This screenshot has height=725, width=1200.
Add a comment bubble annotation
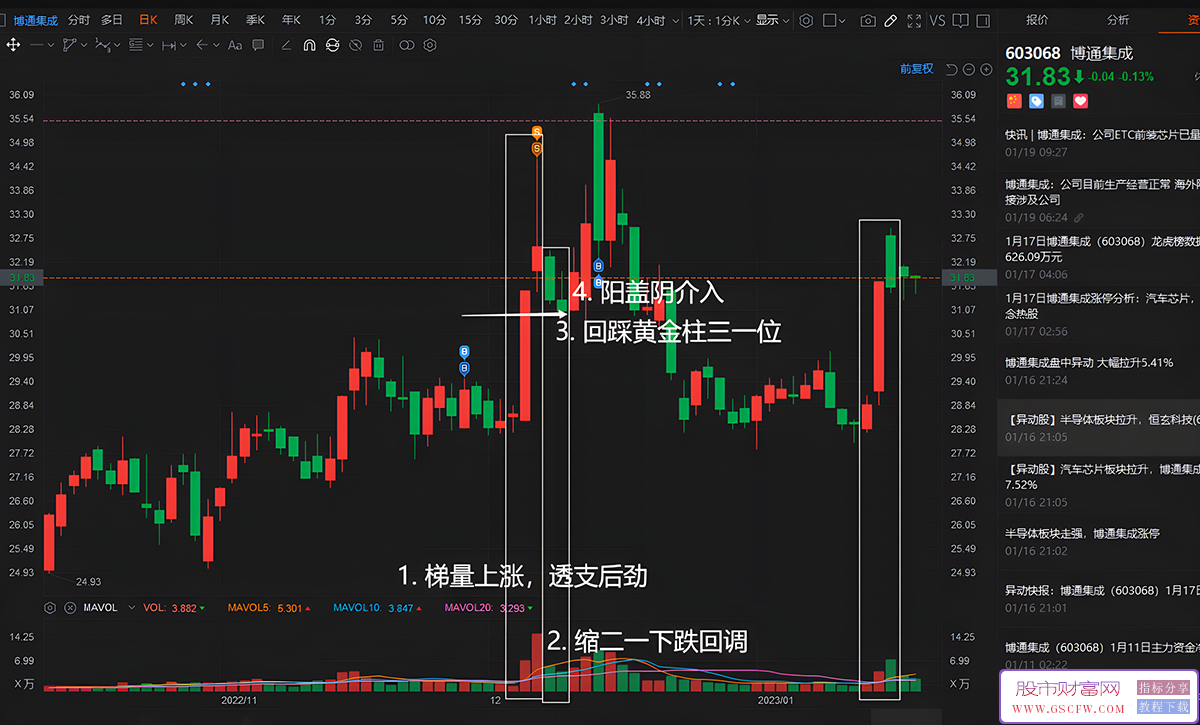[x=258, y=44]
